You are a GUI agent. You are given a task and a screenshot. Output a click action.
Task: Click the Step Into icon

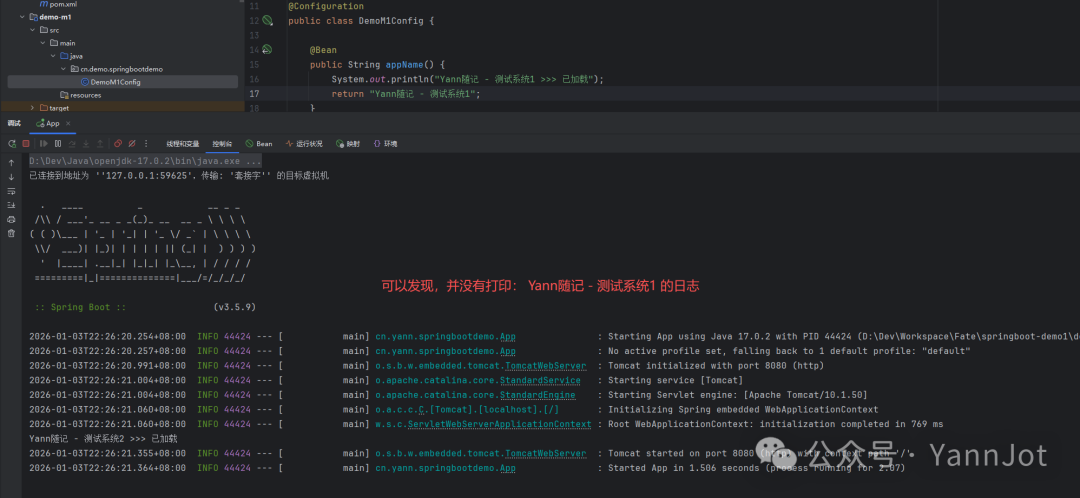click(x=86, y=143)
